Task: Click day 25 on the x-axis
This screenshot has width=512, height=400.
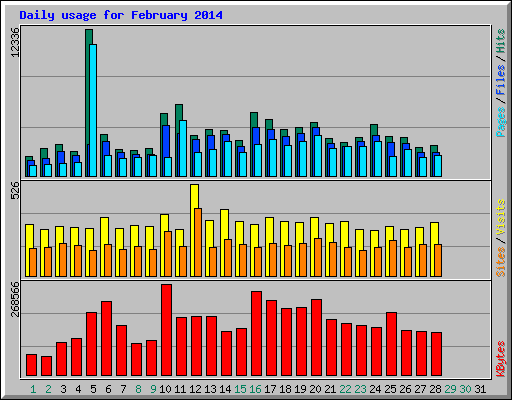Action: click(390, 389)
